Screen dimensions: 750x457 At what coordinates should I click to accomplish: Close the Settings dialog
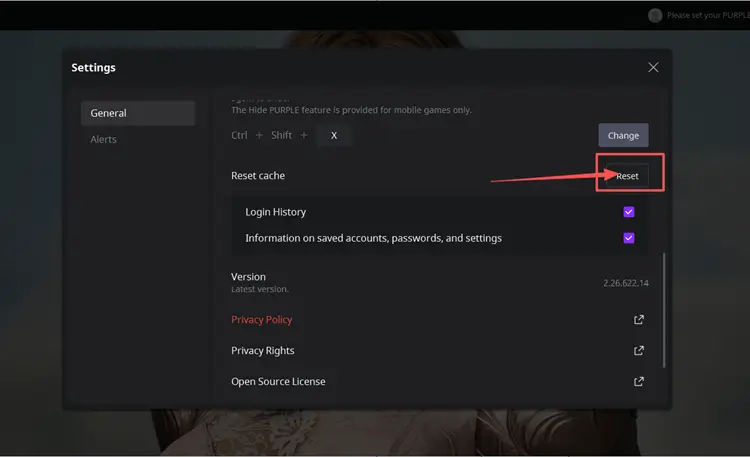coord(653,67)
